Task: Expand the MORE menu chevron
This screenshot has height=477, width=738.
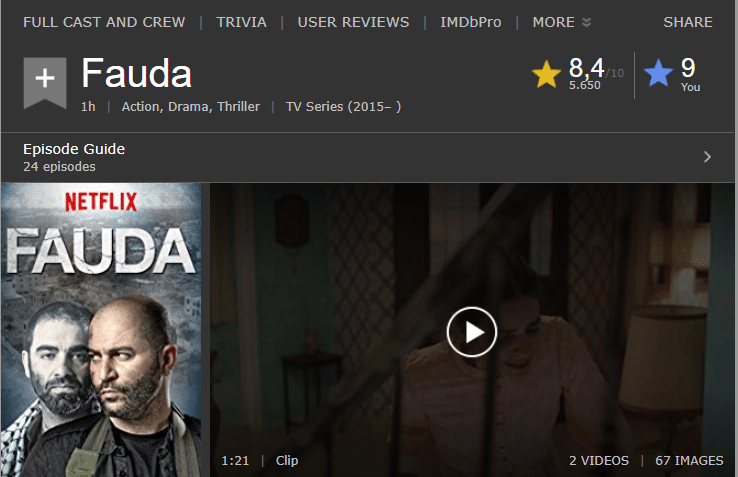Action: [586, 23]
